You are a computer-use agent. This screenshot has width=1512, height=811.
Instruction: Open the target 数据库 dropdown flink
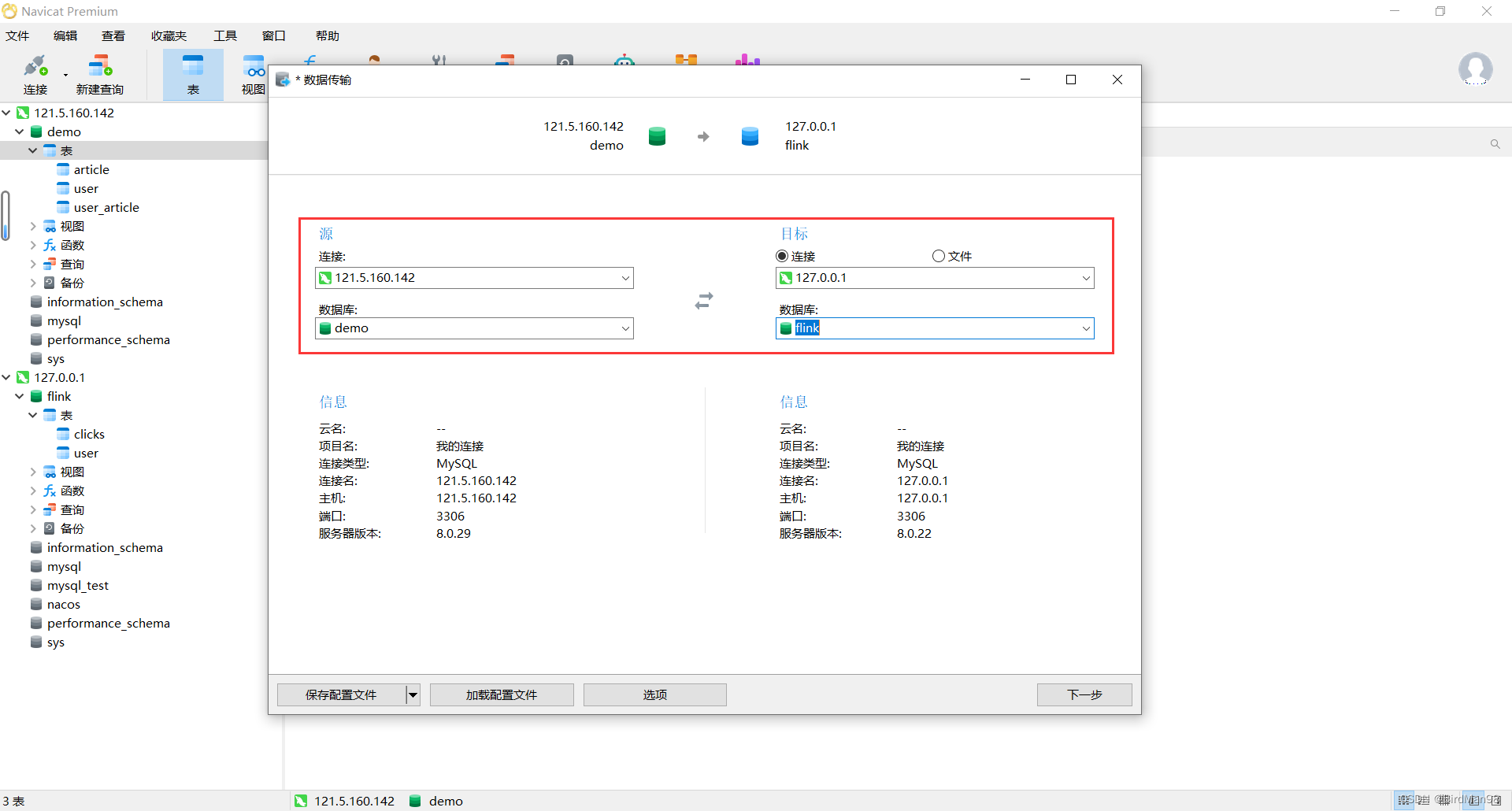935,328
